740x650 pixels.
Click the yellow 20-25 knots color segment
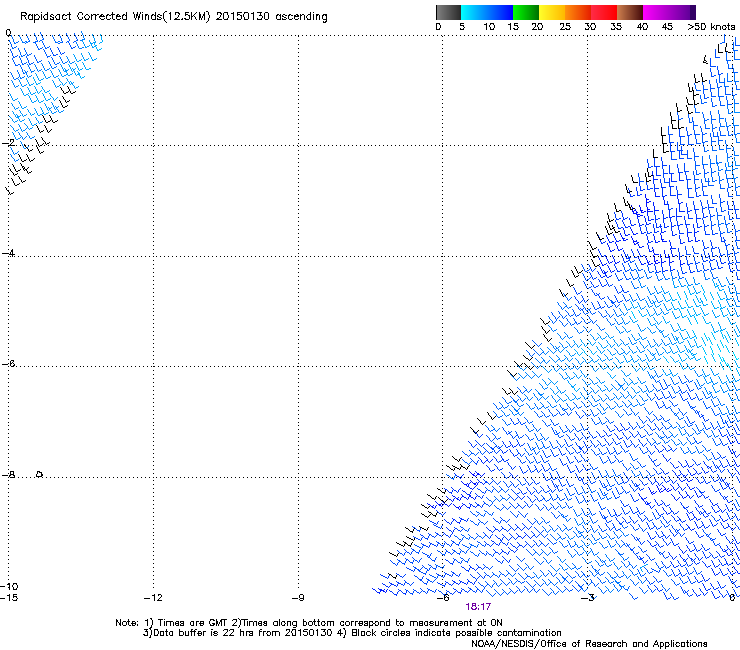pos(552,12)
